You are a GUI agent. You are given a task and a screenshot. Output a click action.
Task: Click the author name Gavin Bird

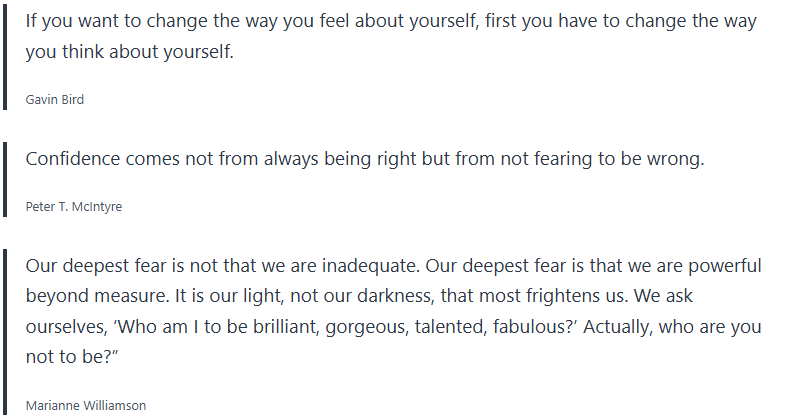[54, 100]
